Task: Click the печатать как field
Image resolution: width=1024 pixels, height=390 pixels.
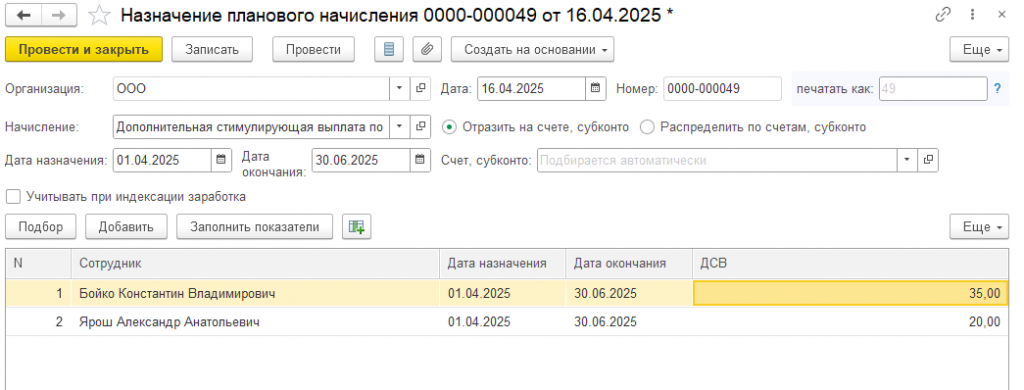Action: click(933, 89)
